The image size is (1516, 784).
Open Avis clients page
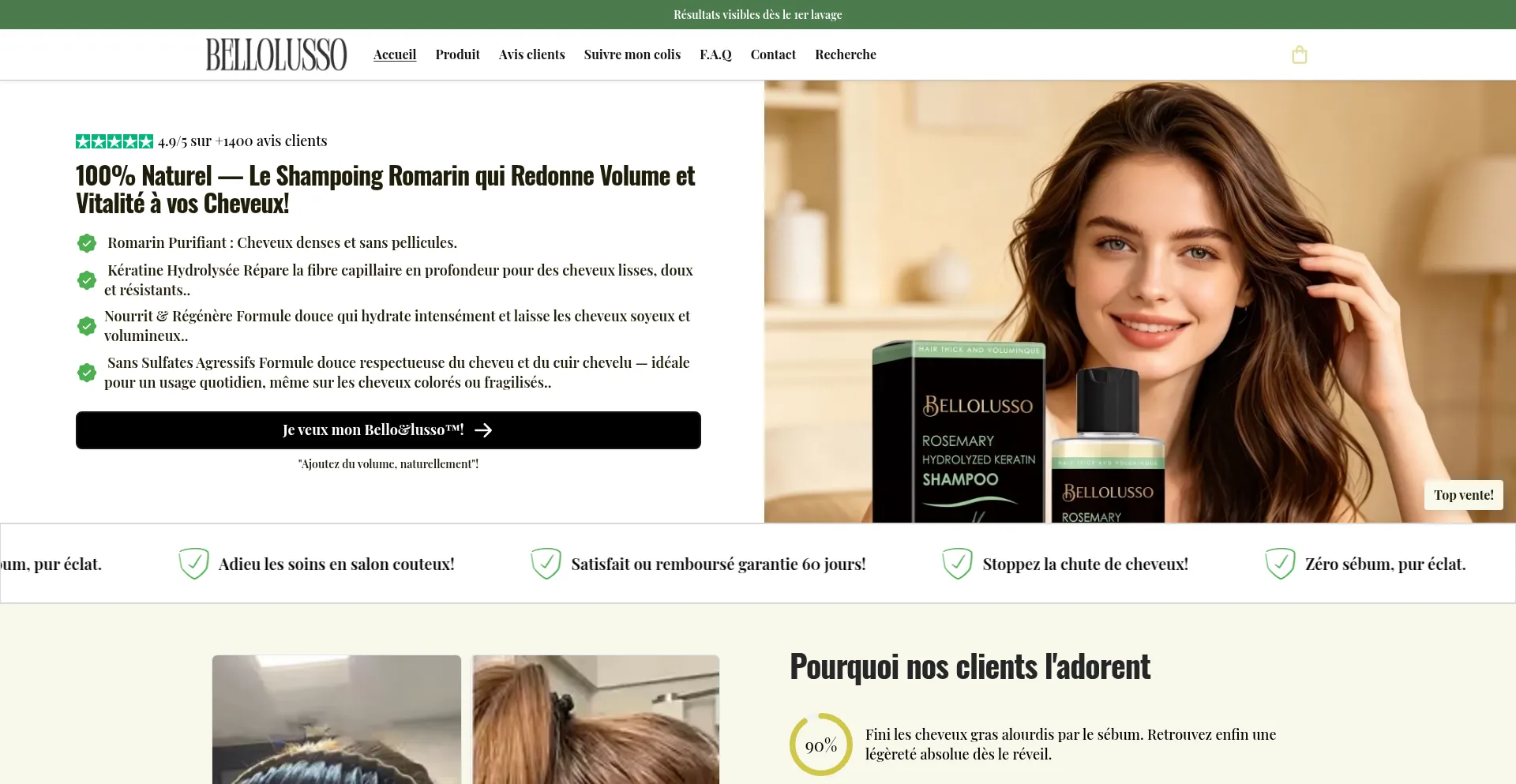[x=532, y=54]
